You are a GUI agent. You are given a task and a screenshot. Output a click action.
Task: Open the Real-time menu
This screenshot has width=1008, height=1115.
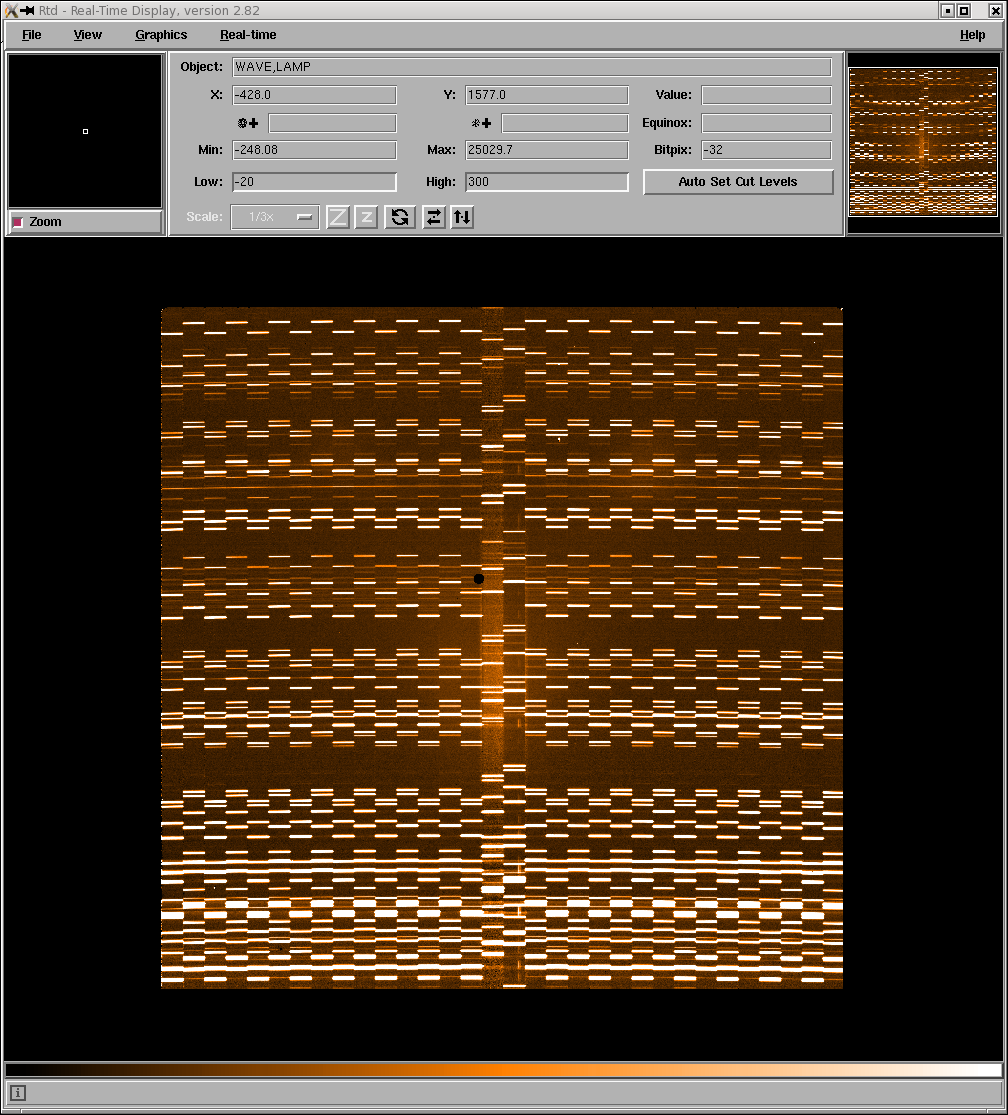pyautogui.click(x=248, y=35)
